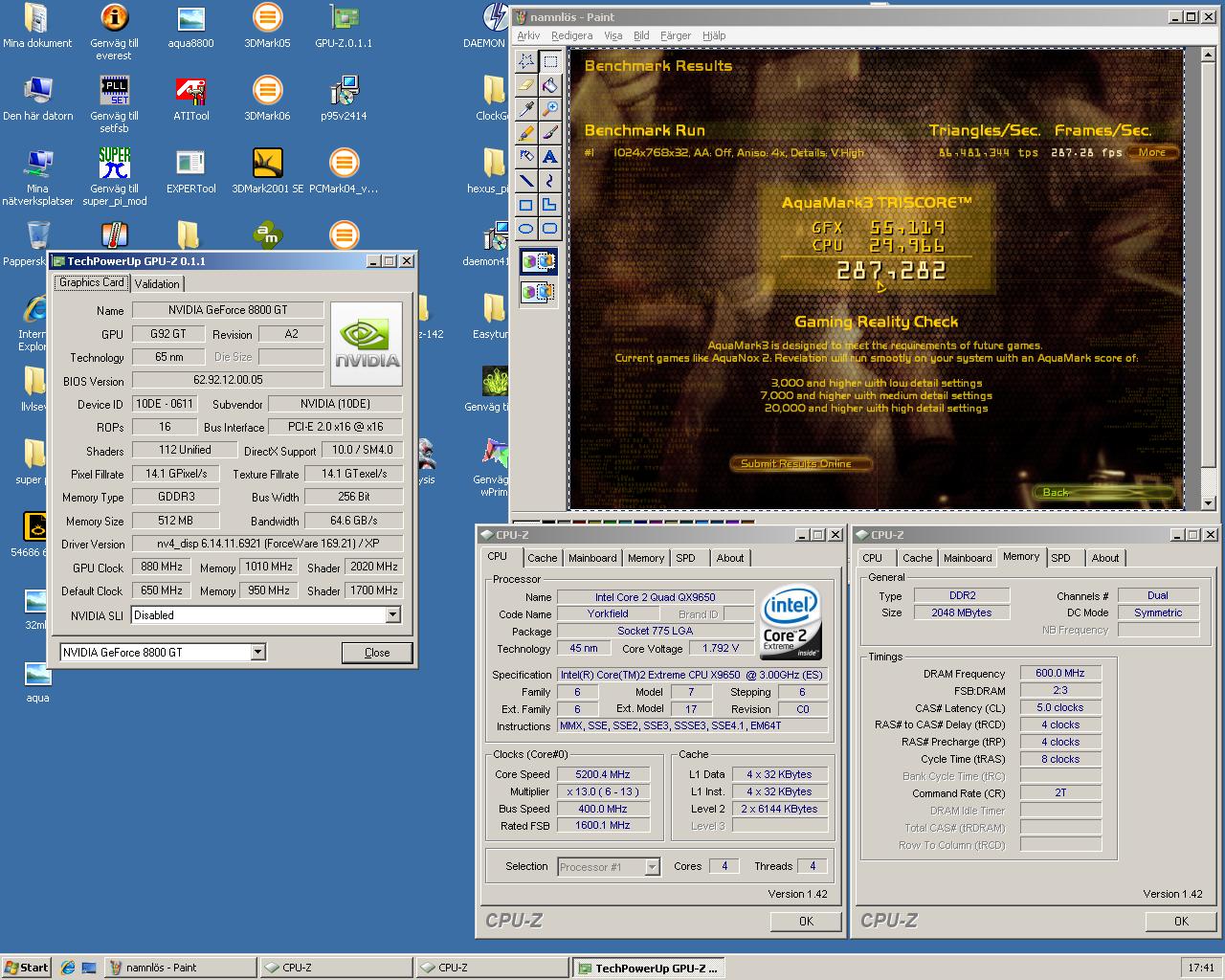The height and width of the screenshot is (980, 1225).
Task: Pick the Text tool in Paint
Action: (550, 157)
